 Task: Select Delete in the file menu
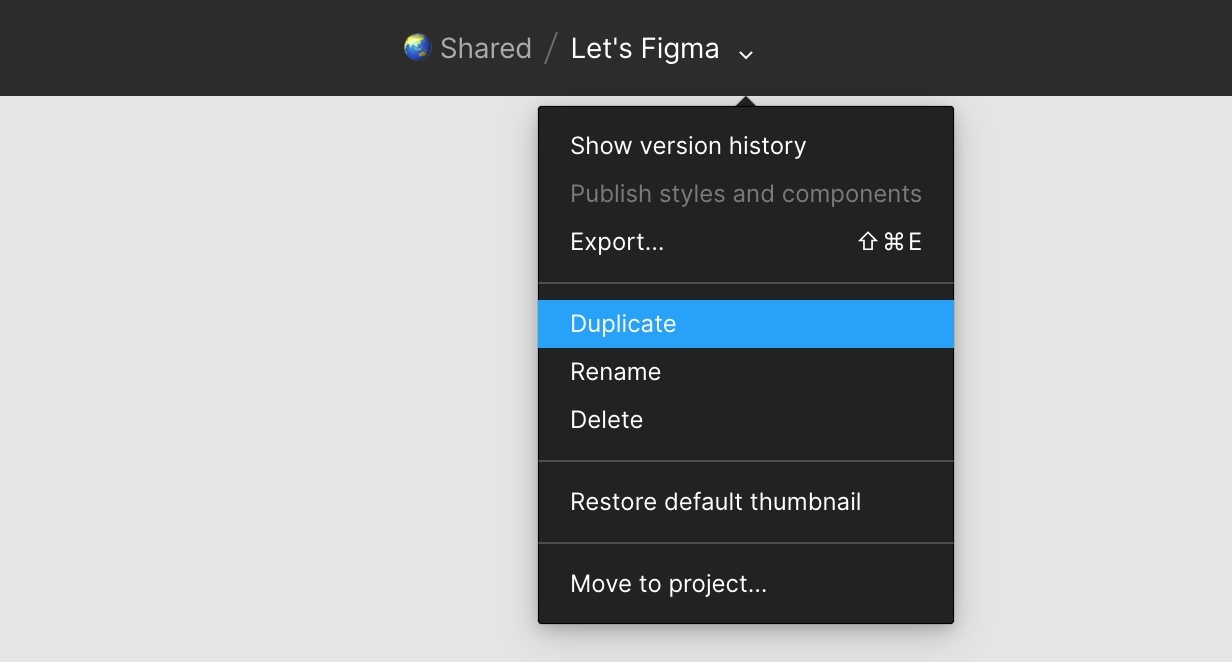click(606, 420)
